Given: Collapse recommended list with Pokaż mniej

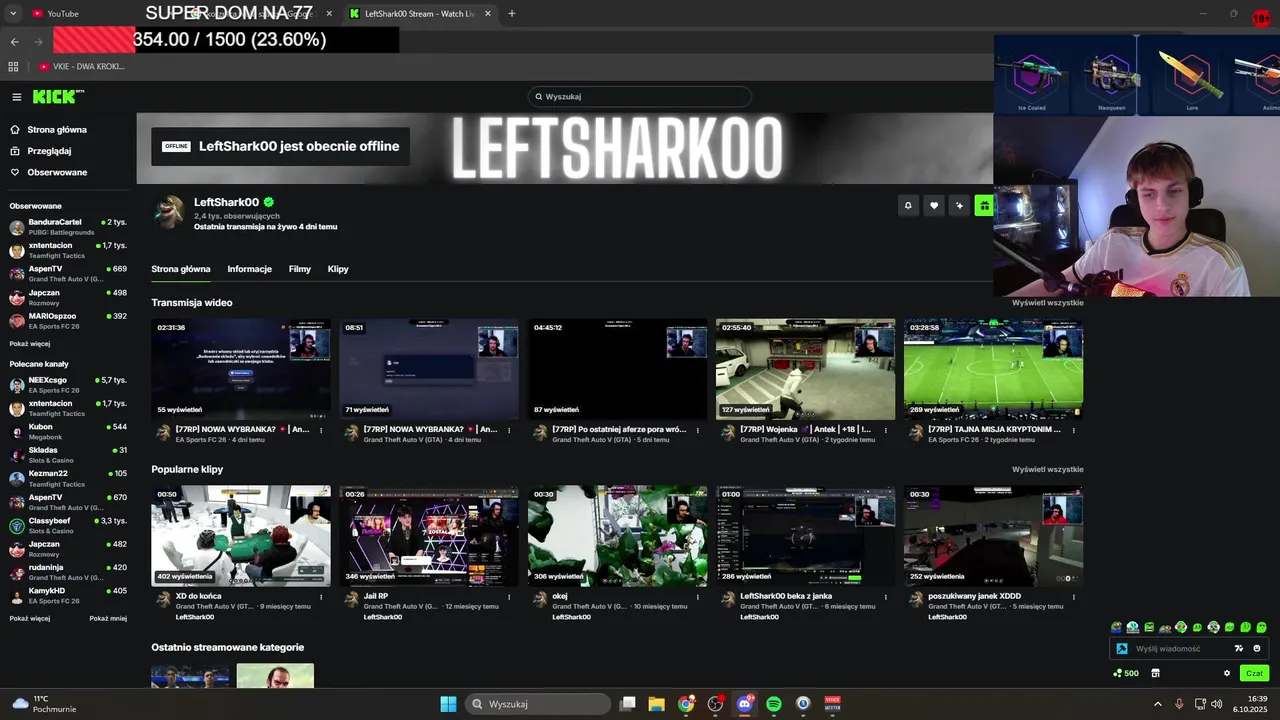Looking at the screenshot, I should click(x=108, y=619).
